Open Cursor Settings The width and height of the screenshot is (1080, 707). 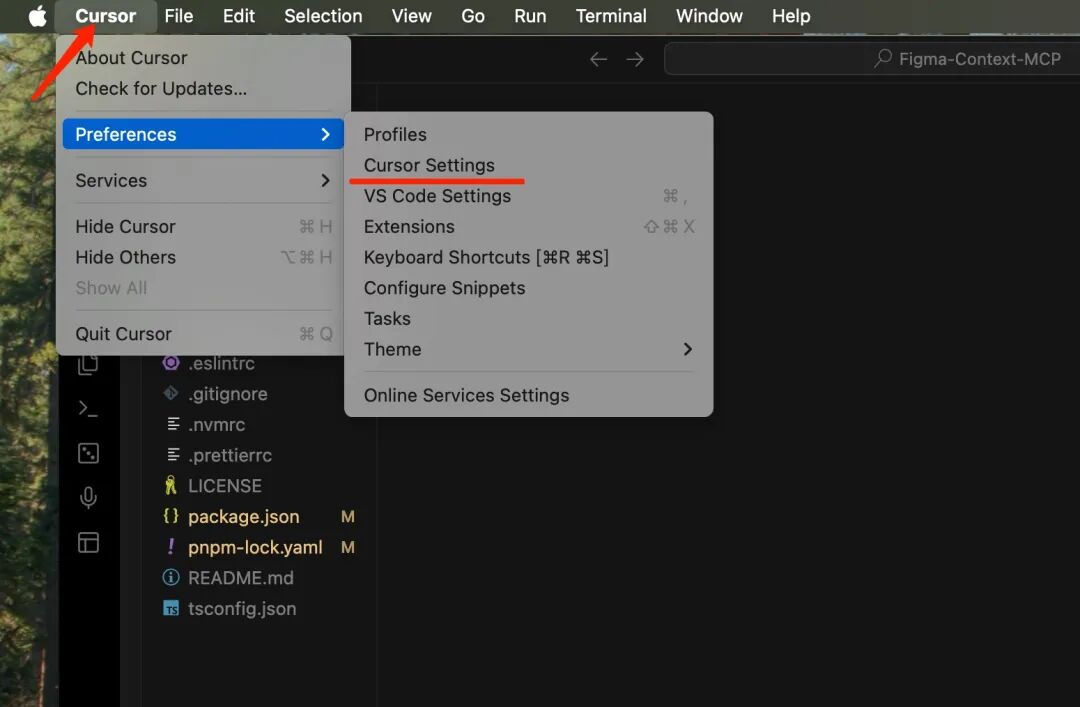point(528,165)
